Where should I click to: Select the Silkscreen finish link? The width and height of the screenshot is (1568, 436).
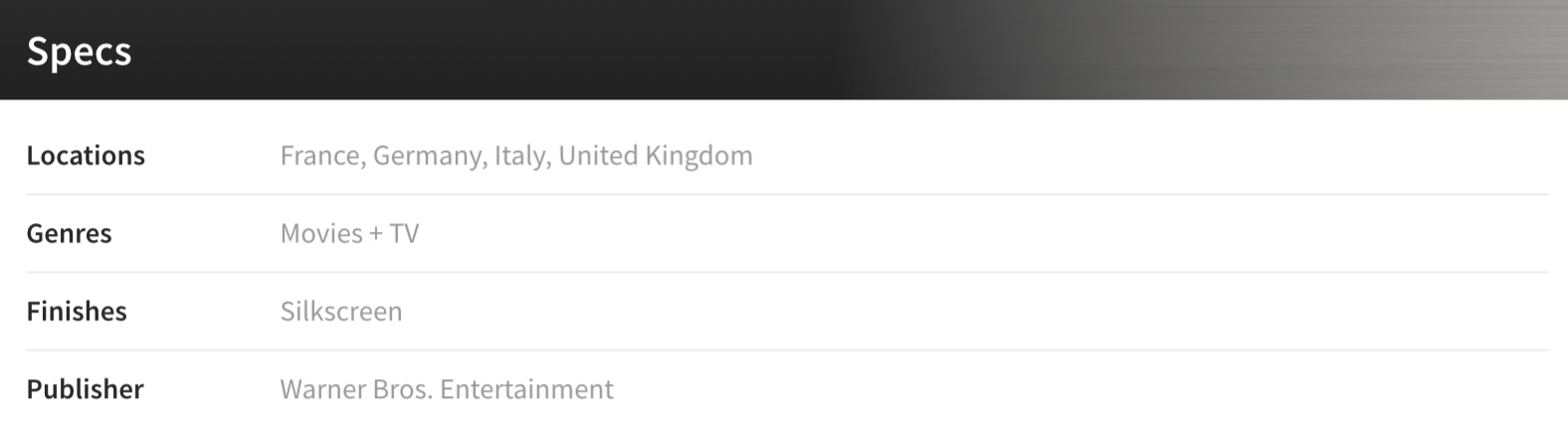(341, 311)
